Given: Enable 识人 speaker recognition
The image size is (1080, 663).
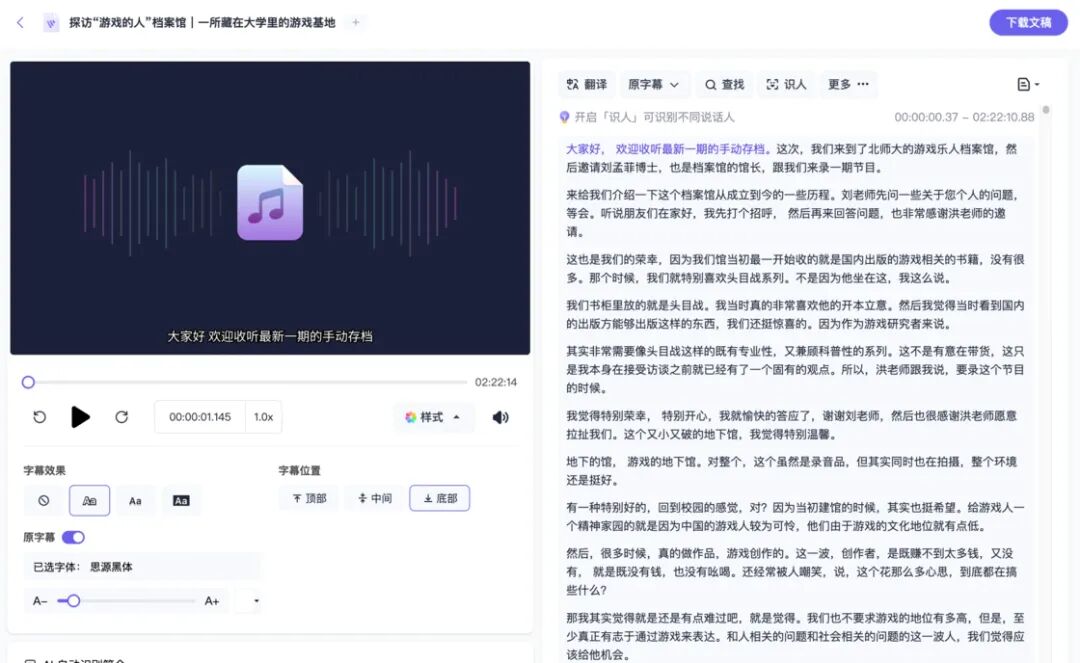Looking at the screenshot, I should tap(786, 84).
